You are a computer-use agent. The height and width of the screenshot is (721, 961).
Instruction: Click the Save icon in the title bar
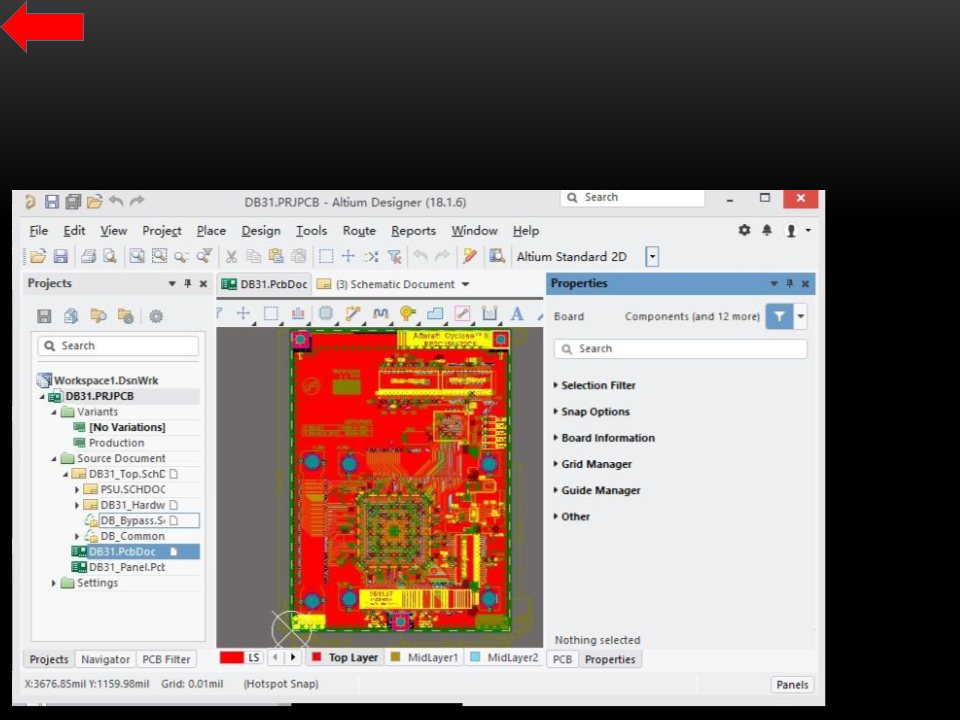coord(52,202)
